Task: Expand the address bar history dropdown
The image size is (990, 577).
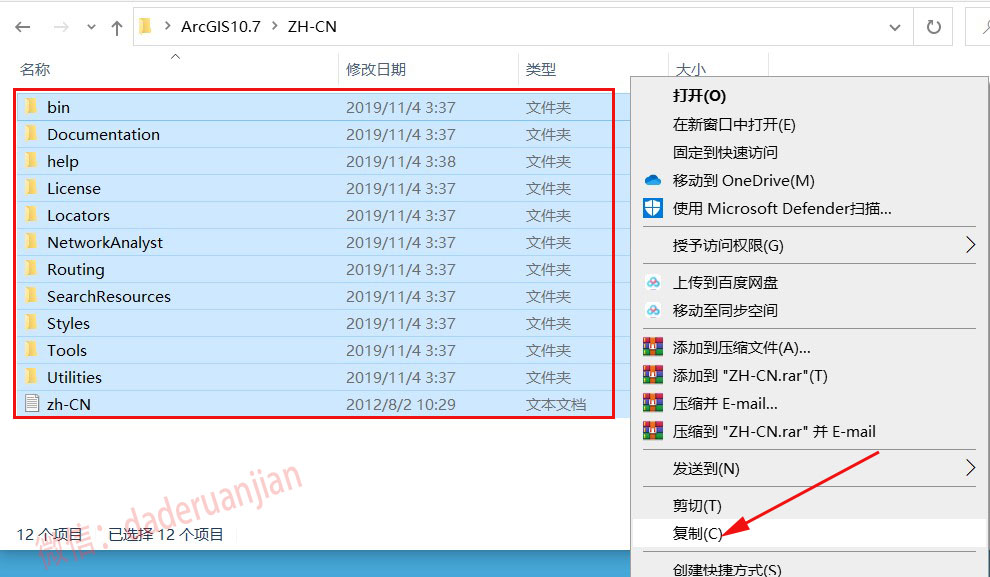Action: click(895, 27)
